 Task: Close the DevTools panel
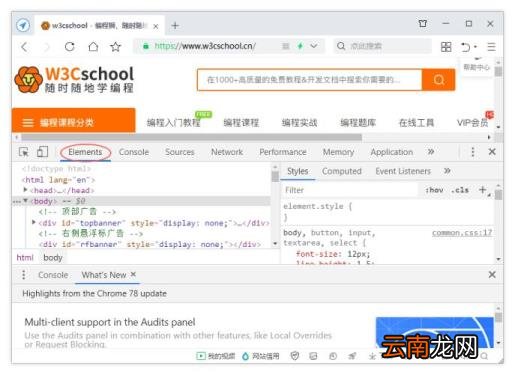pos(492,152)
